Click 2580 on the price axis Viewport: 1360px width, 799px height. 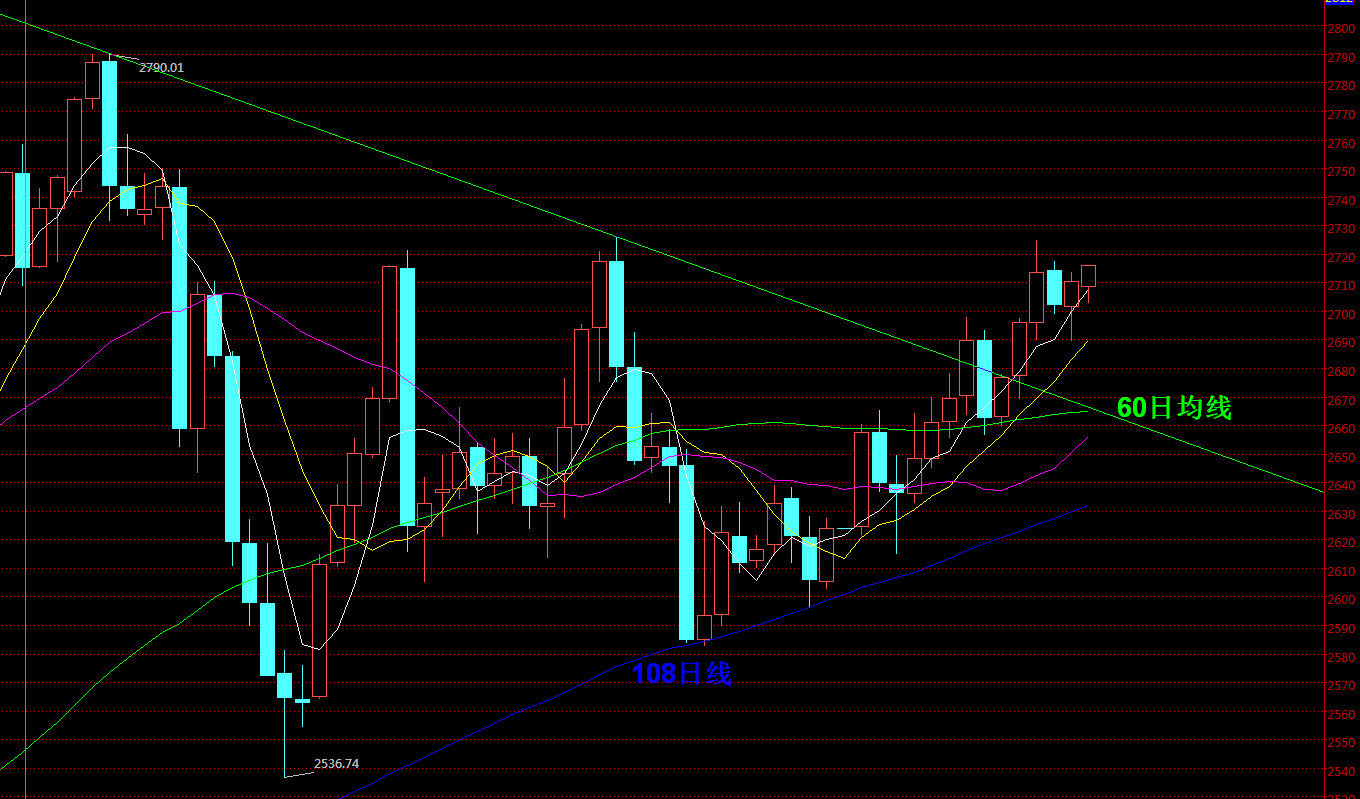(x=1341, y=656)
